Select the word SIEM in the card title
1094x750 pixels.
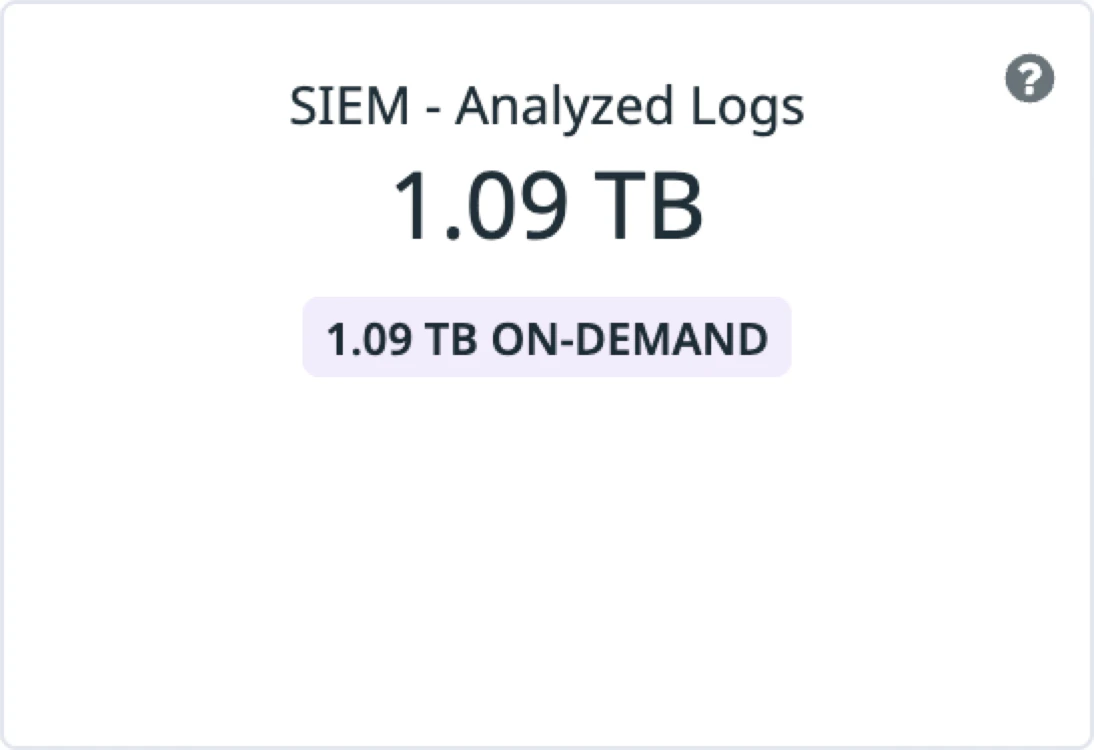pos(349,106)
